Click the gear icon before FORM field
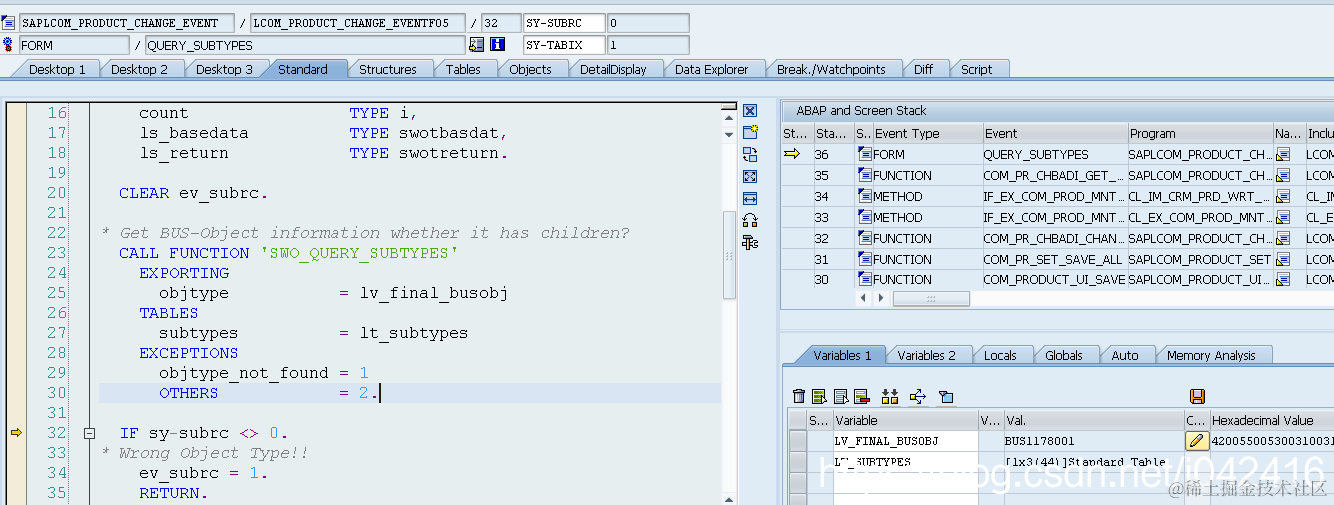Viewport: 1334px width, 505px height. 8,45
